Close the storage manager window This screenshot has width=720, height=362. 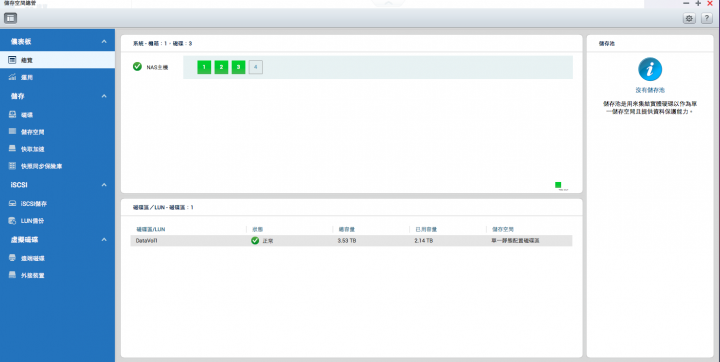710,3
